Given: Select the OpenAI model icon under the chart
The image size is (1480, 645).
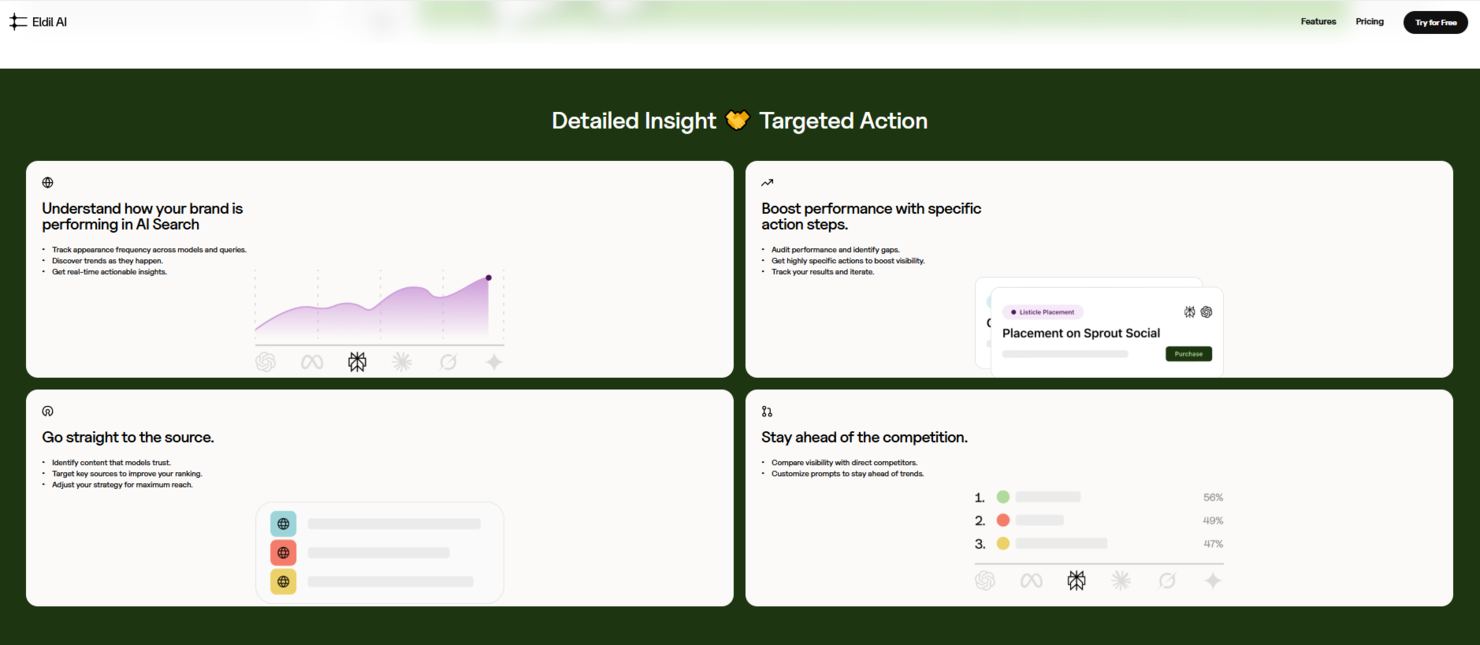Looking at the screenshot, I should pos(265,361).
